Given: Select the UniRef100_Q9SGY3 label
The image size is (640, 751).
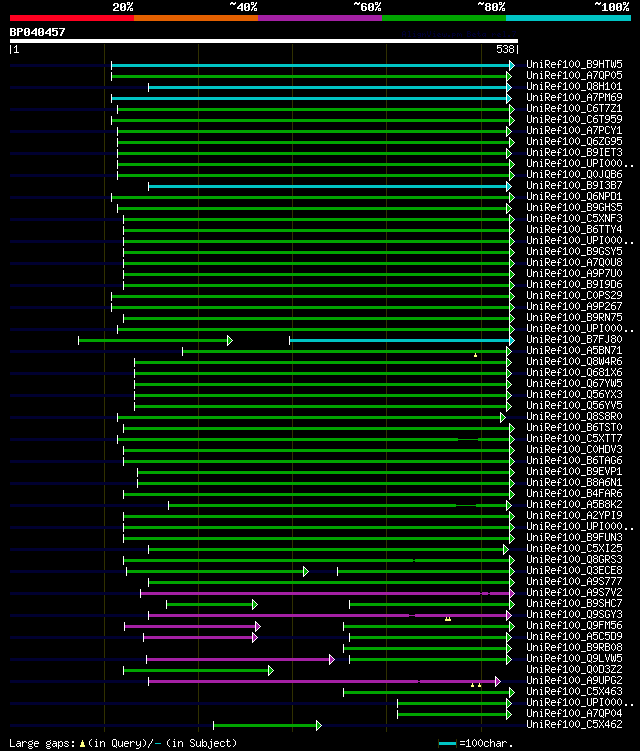Looking at the screenshot, I should 574,615.
